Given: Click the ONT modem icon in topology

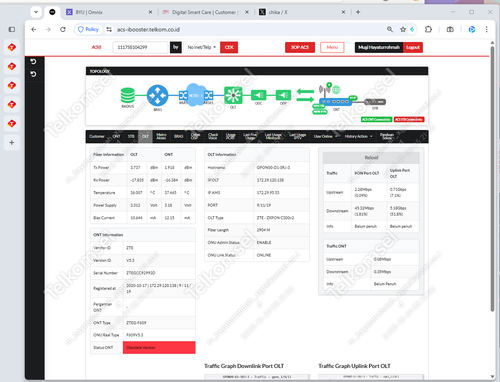Looking at the screenshot, I should pos(336,102).
